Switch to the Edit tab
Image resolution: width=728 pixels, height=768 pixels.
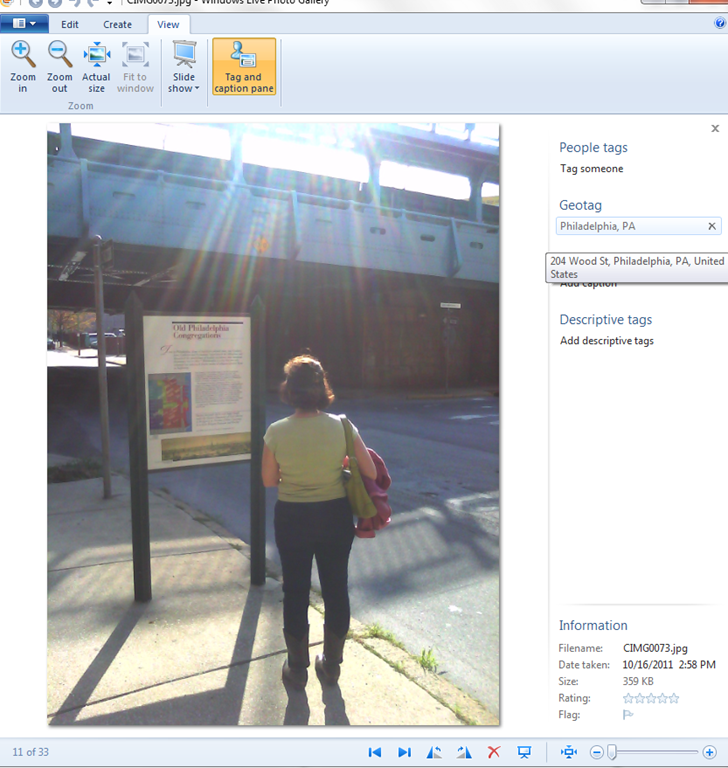pyautogui.click(x=71, y=24)
